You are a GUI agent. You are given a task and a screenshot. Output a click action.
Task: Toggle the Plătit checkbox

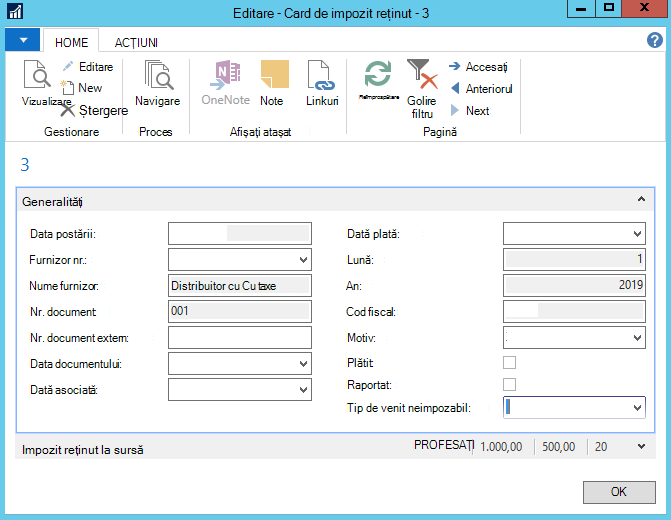[509, 363]
